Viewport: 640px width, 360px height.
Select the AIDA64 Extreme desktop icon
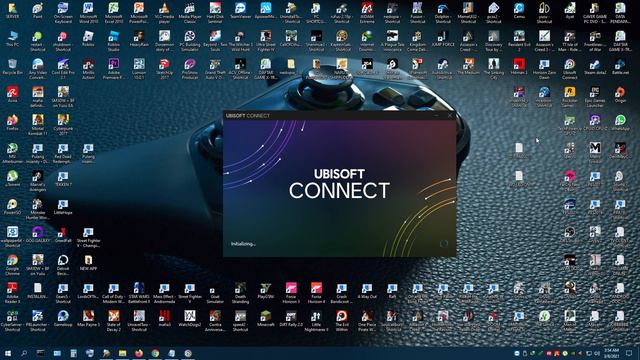(x=367, y=12)
